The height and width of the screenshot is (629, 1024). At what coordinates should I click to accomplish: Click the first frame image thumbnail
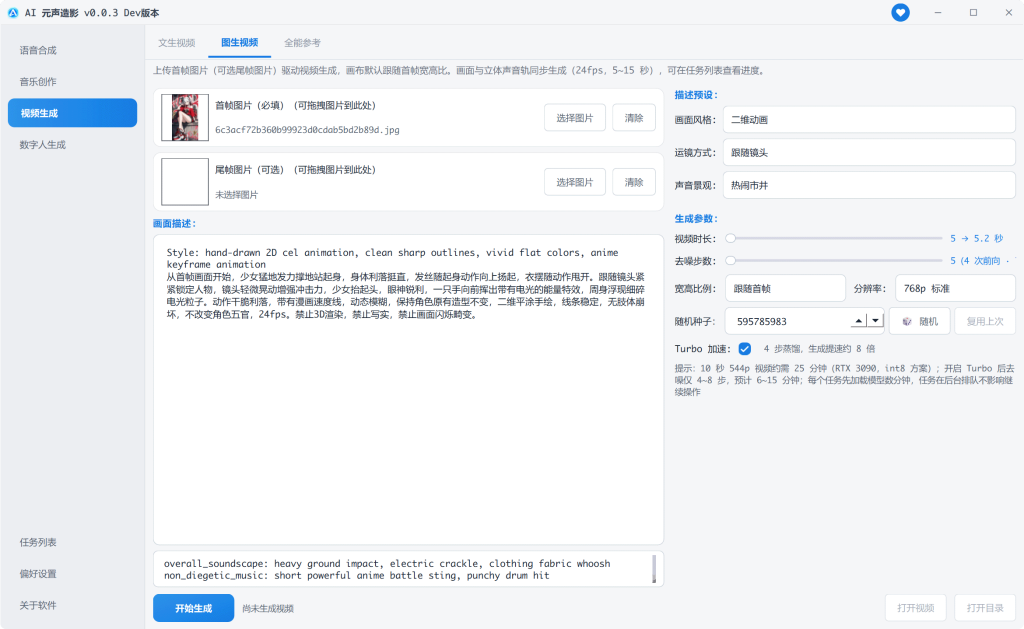185,118
